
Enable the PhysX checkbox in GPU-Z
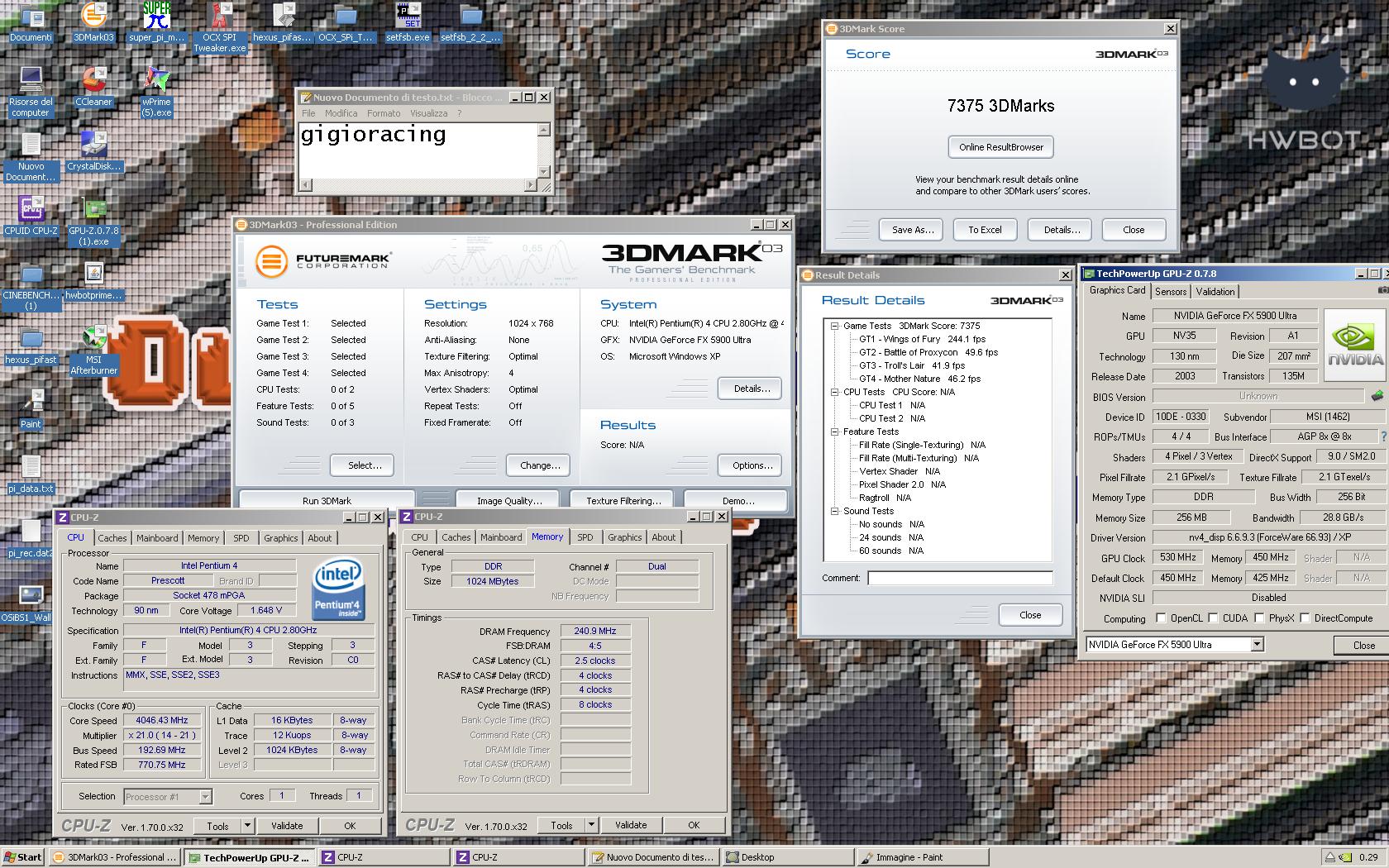click(1259, 618)
